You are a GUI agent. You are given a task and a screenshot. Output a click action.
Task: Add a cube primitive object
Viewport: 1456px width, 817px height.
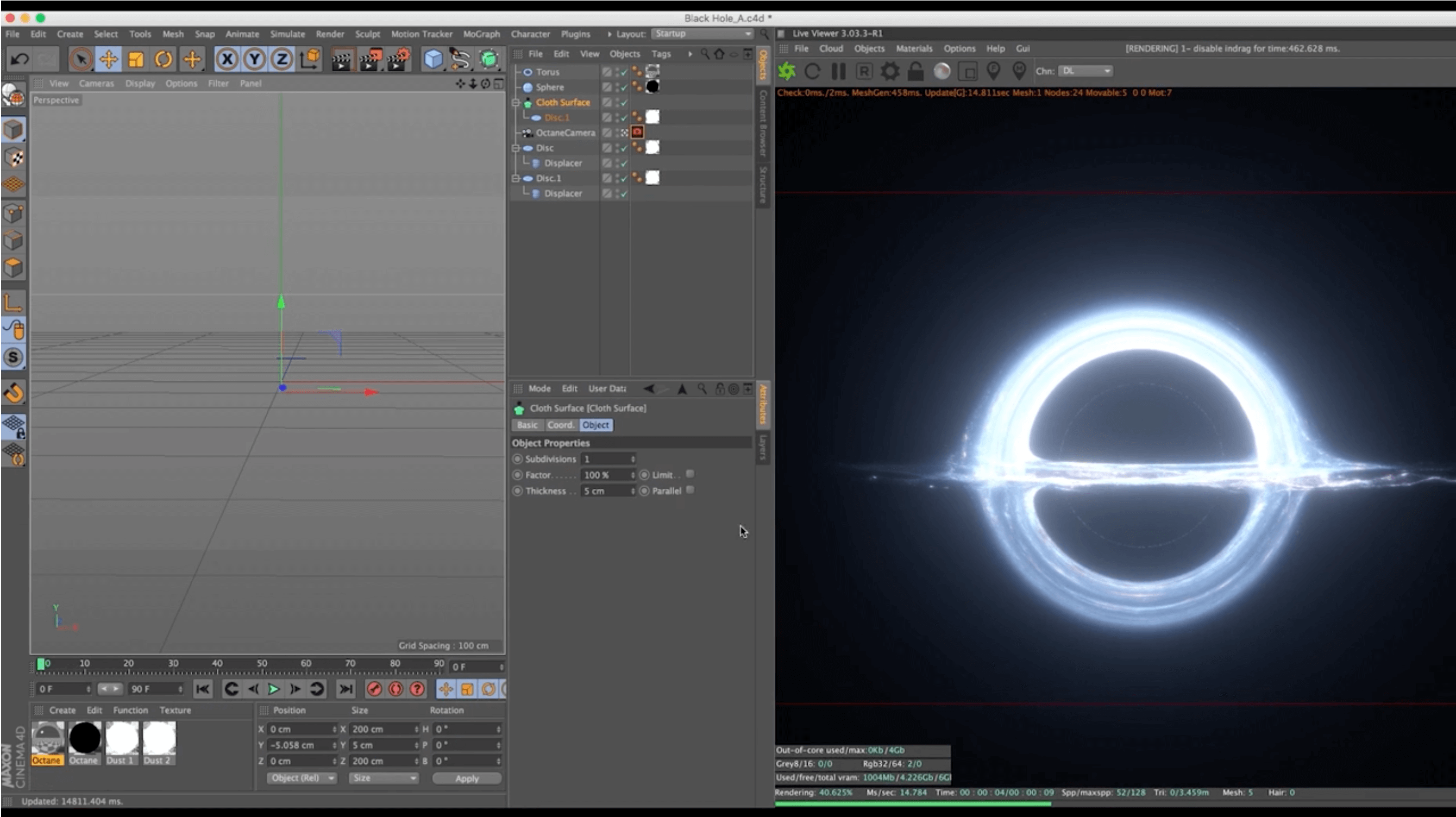(x=433, y=59)
